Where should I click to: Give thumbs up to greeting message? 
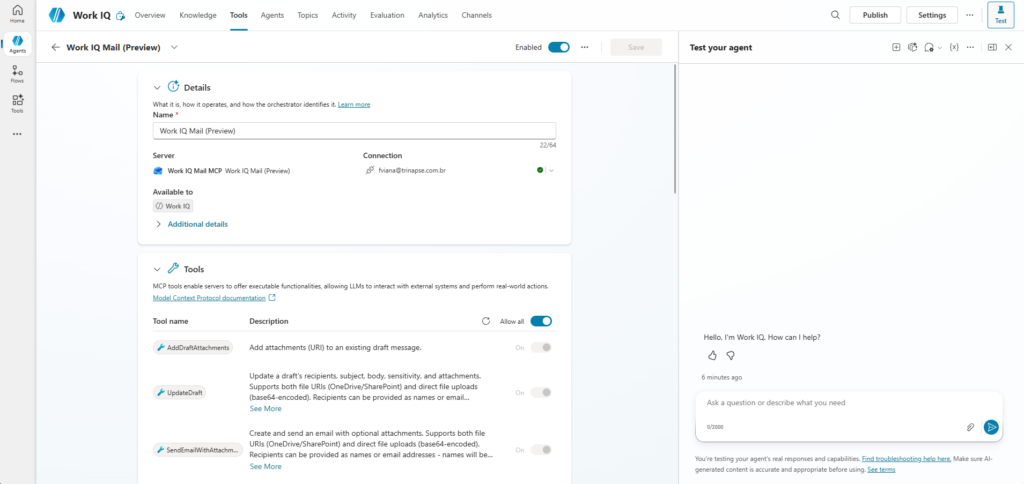pos(712,355)
